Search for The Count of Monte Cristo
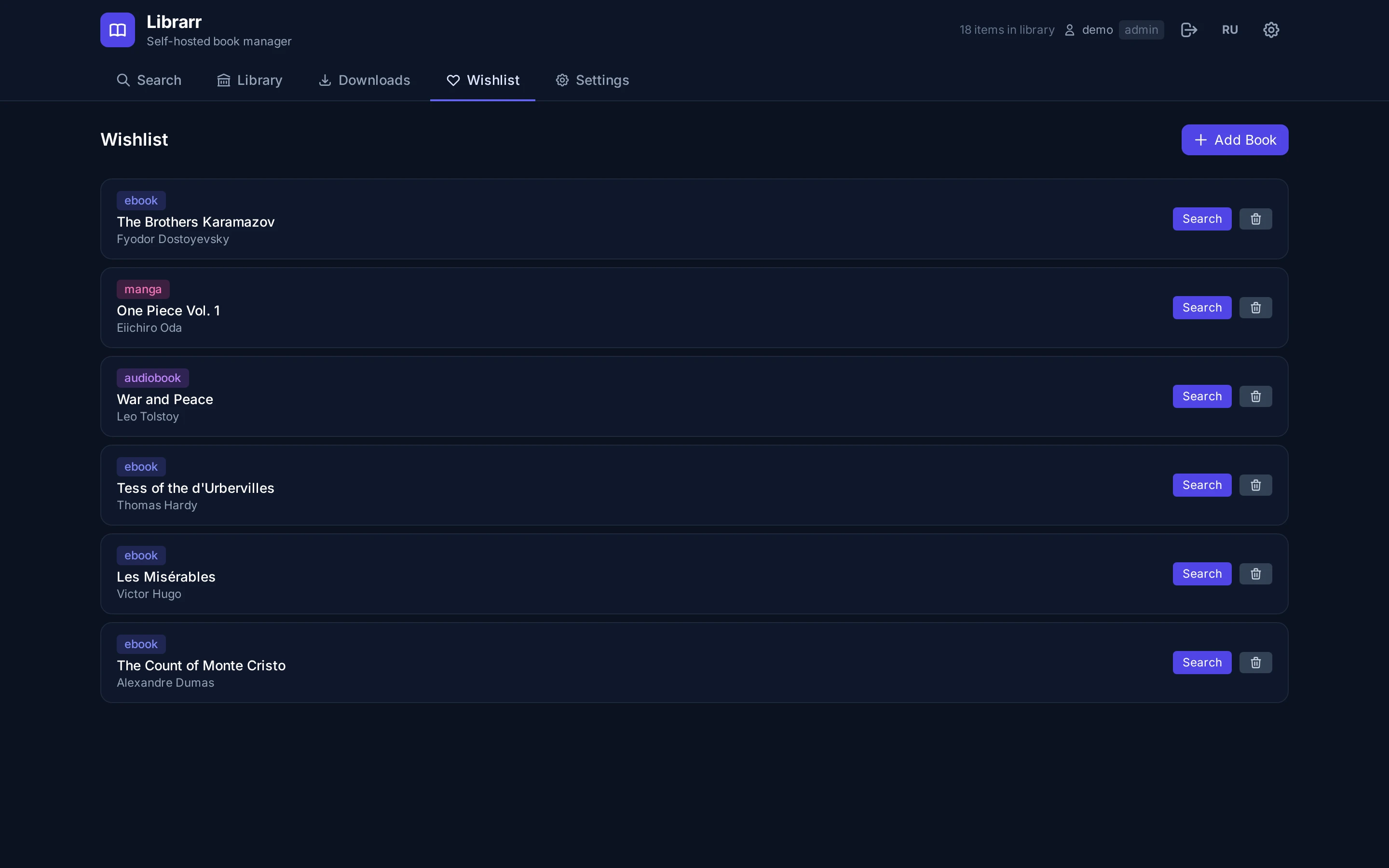This screenshot has height=868, width=1389. click(1202, 663)
